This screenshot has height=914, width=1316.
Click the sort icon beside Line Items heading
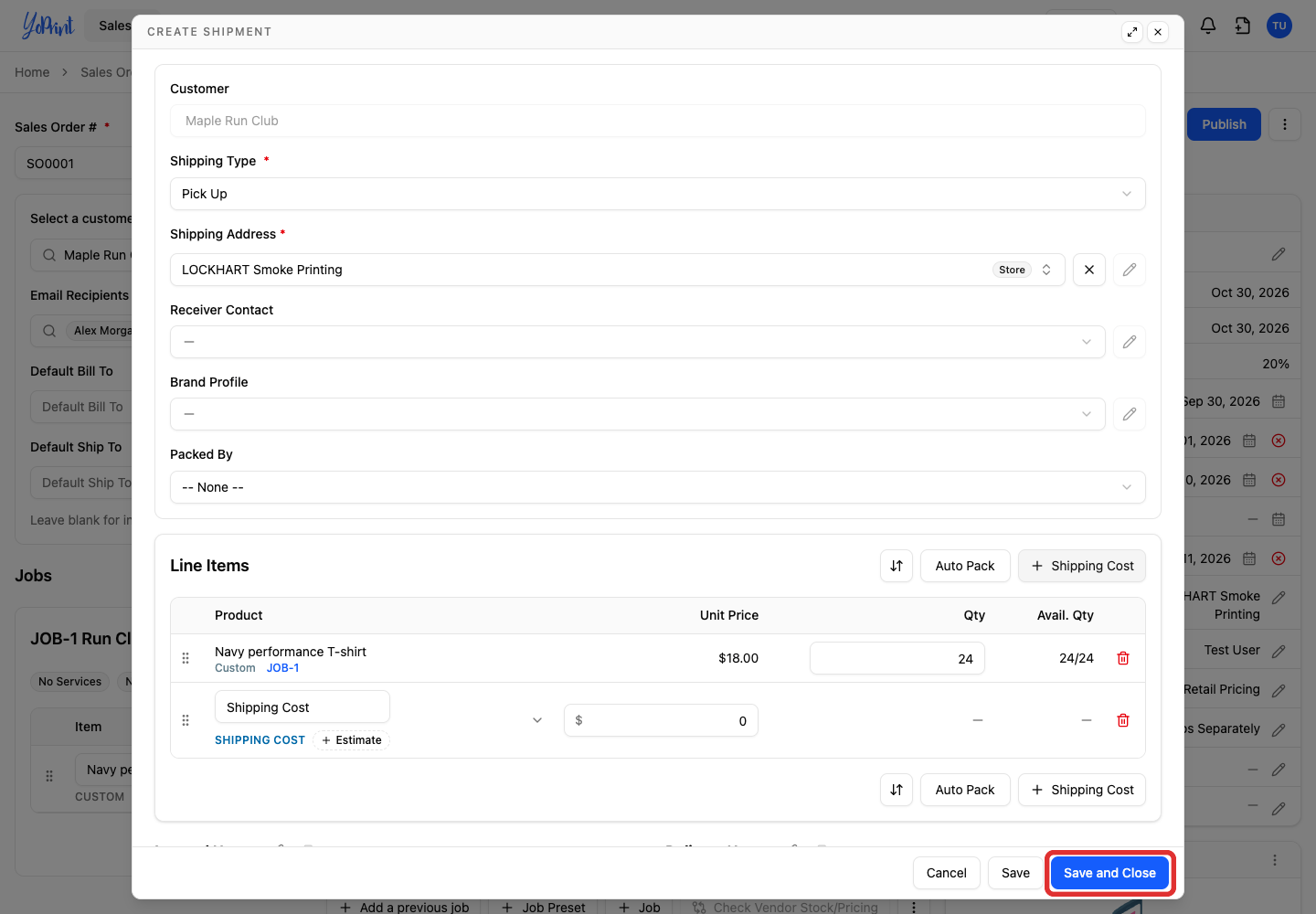(897, 566)
